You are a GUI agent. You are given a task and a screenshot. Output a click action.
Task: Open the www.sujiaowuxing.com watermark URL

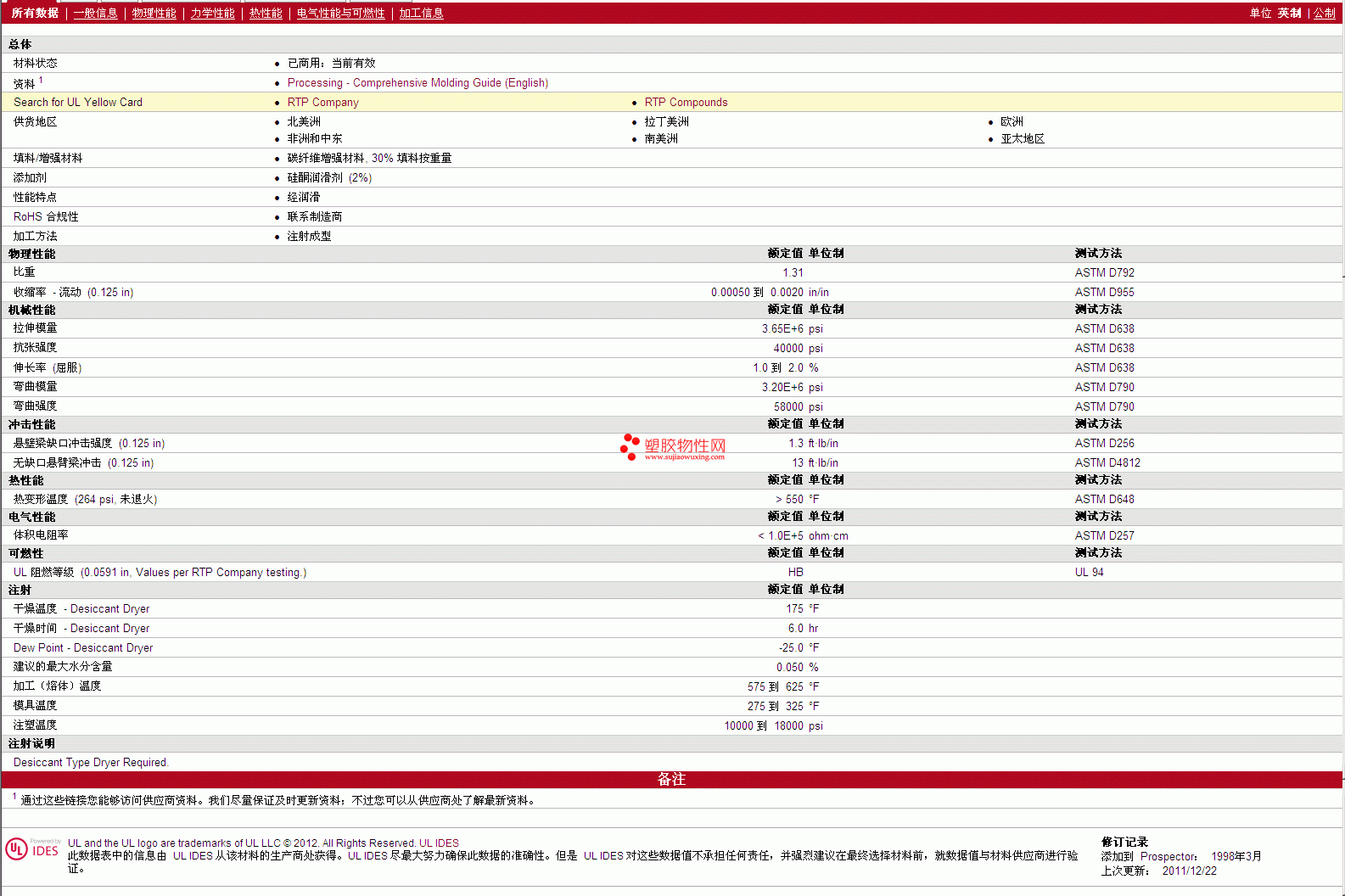[684, 457]
